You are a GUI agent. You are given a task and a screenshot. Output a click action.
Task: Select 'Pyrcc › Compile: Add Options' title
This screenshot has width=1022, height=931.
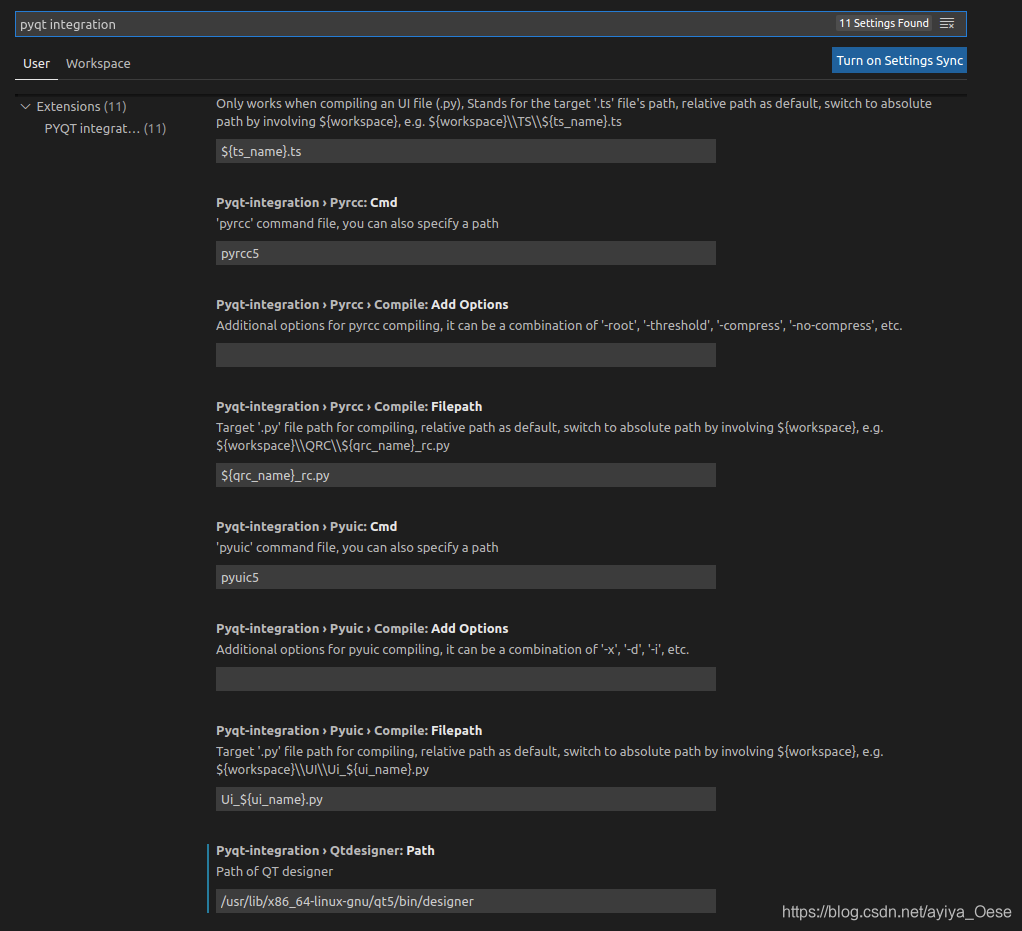(362, 304)
